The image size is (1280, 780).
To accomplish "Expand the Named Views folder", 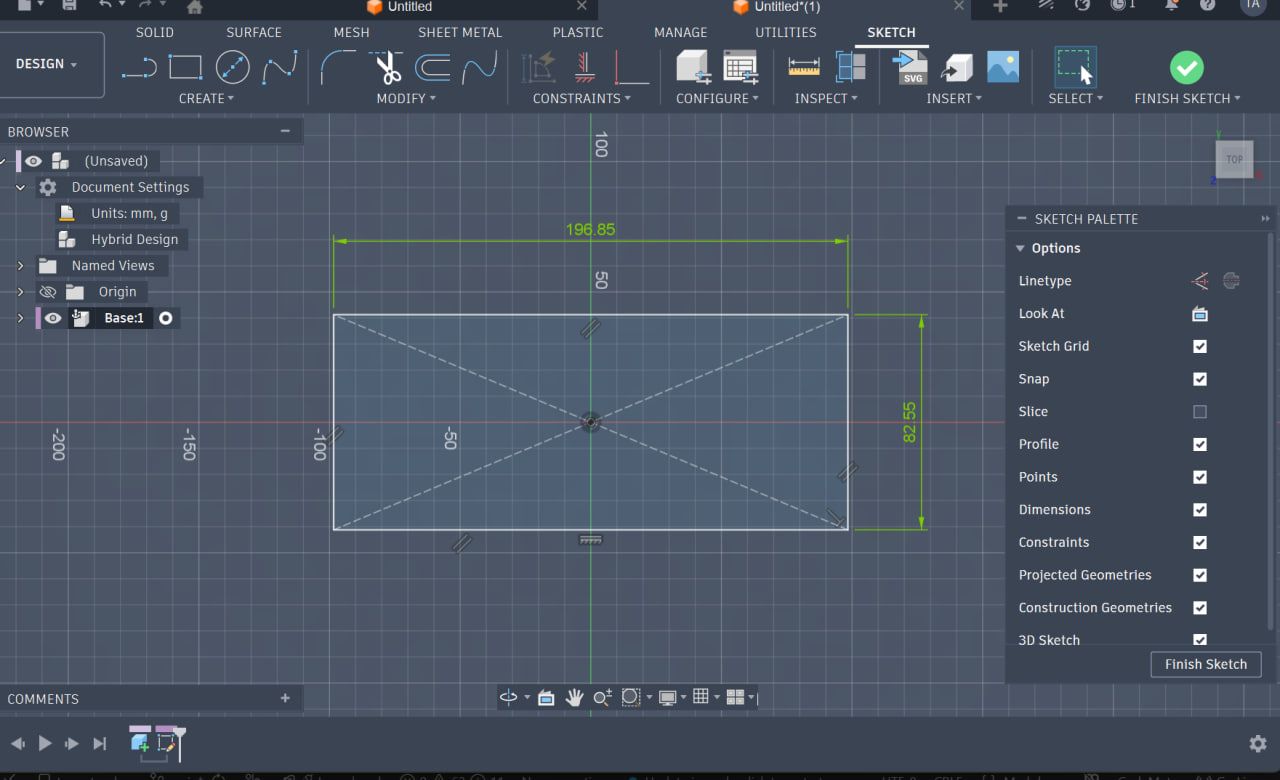I will pos(20,266).
